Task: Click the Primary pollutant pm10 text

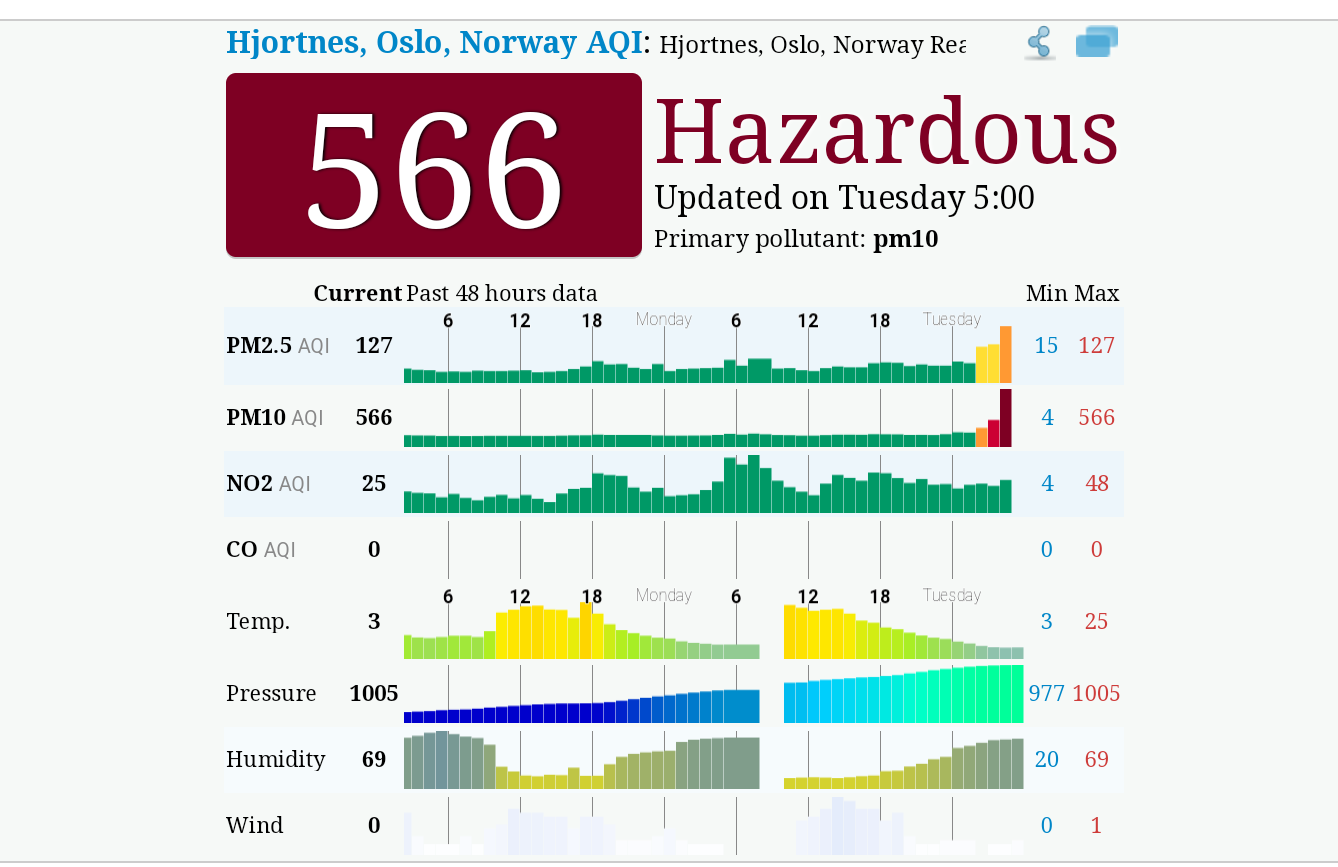Action: (795, 240)
